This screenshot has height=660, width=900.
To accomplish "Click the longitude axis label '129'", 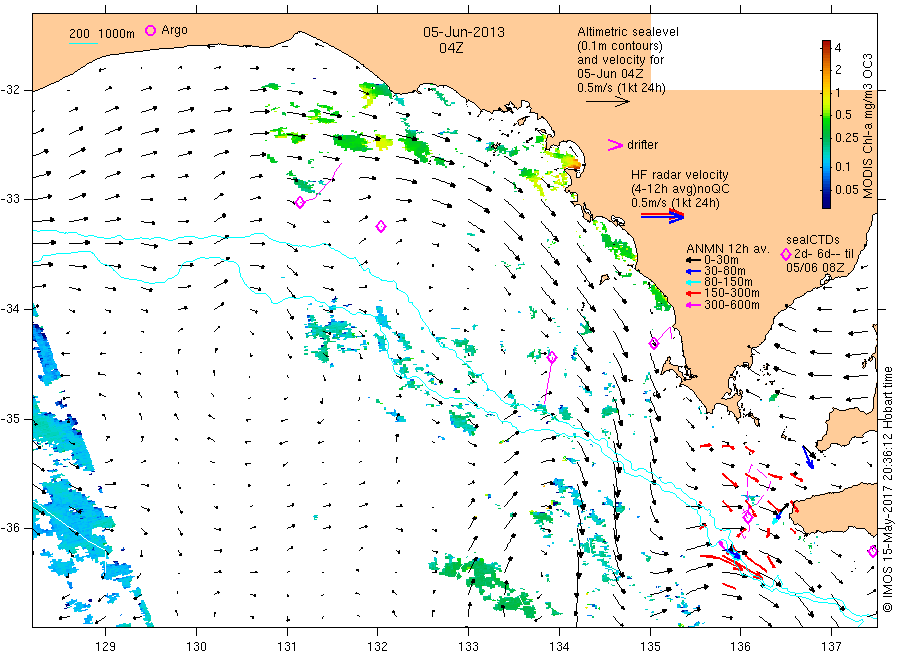I will 106,647.
